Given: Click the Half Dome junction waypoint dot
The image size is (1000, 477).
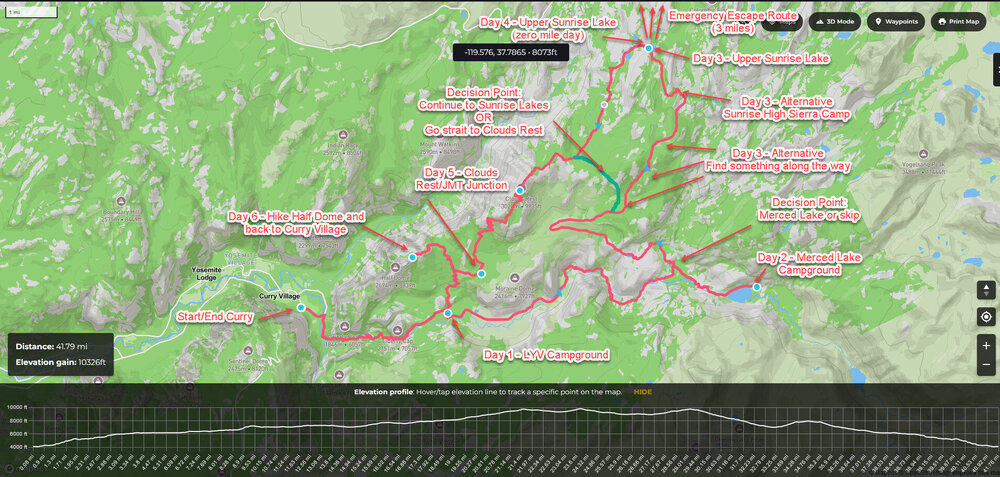Looking at the screenshot, I should coord(481,274).
